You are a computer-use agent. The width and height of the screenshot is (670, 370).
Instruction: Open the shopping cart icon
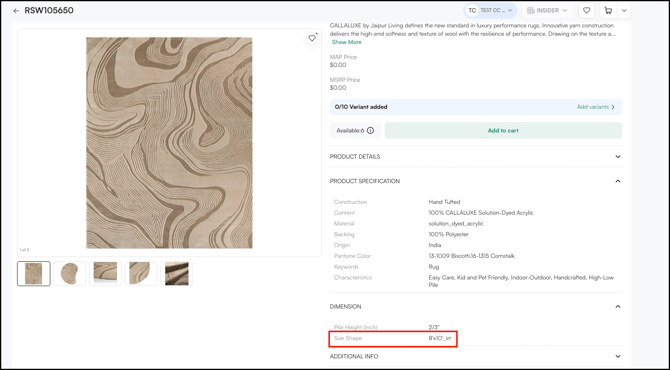pyautogui.click(x=608, y=10)
